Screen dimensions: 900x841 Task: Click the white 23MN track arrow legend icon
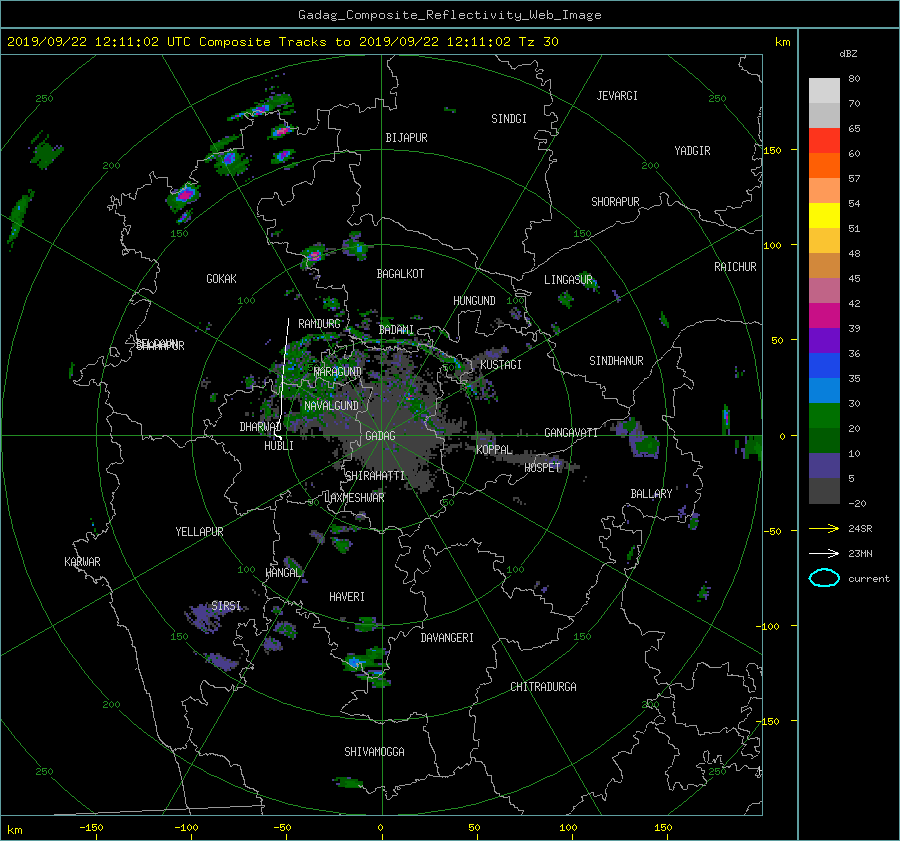pos(824,553)
